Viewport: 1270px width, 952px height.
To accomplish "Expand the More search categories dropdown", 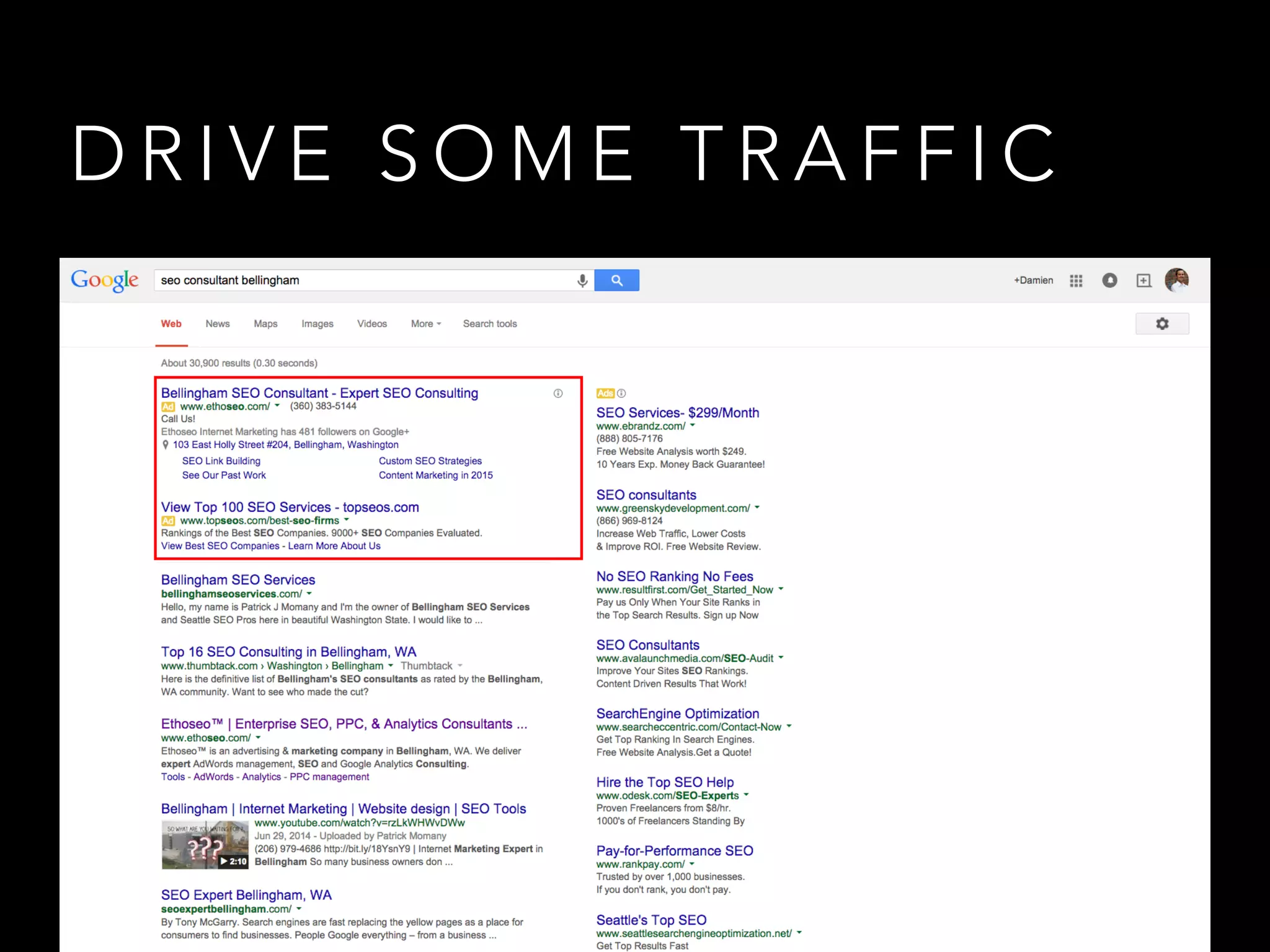I will (426, 324).
